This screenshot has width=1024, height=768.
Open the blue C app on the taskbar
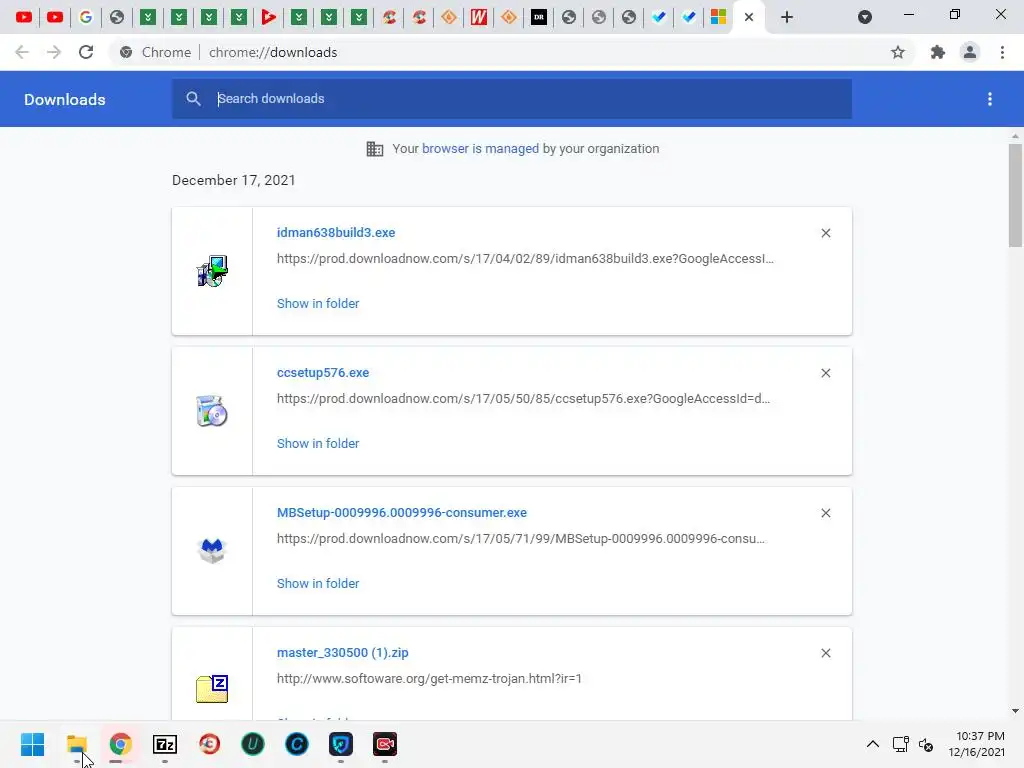[x=296, y=744]
